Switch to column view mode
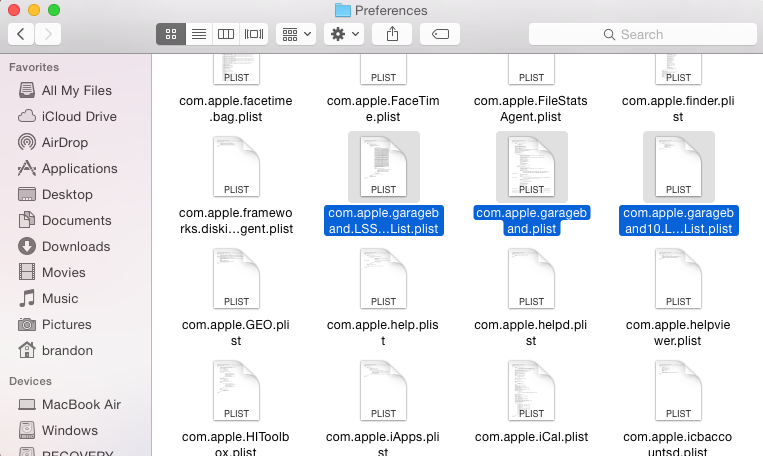The image size is (763, 456). [226, 34]
